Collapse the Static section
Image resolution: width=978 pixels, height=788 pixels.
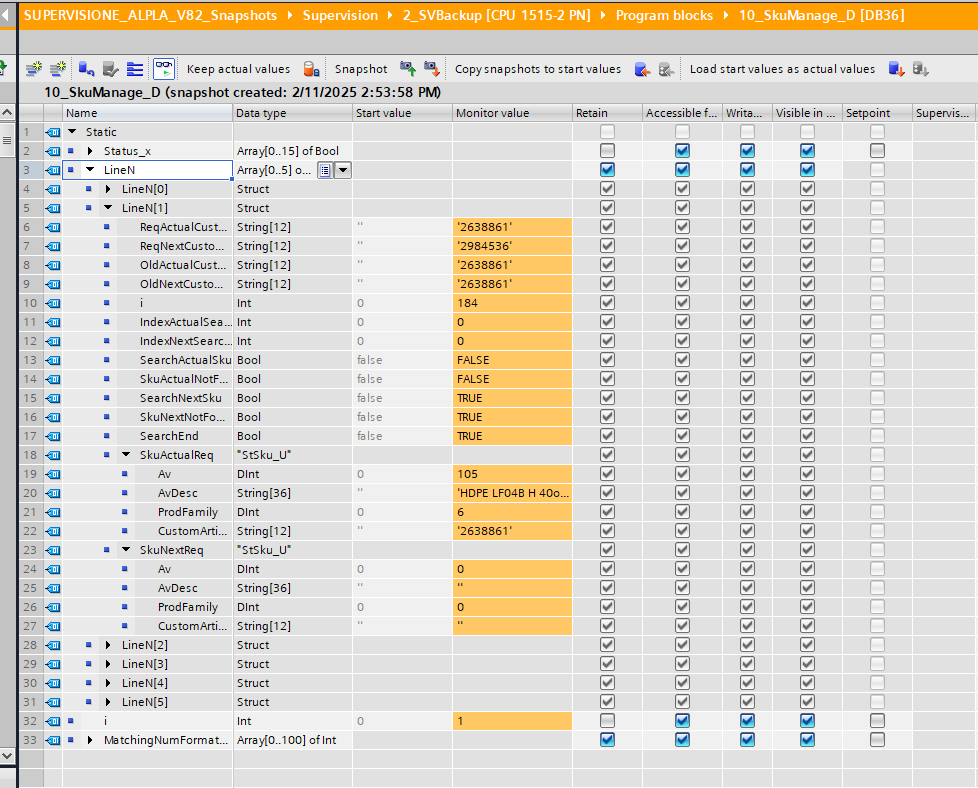point(72,132)
